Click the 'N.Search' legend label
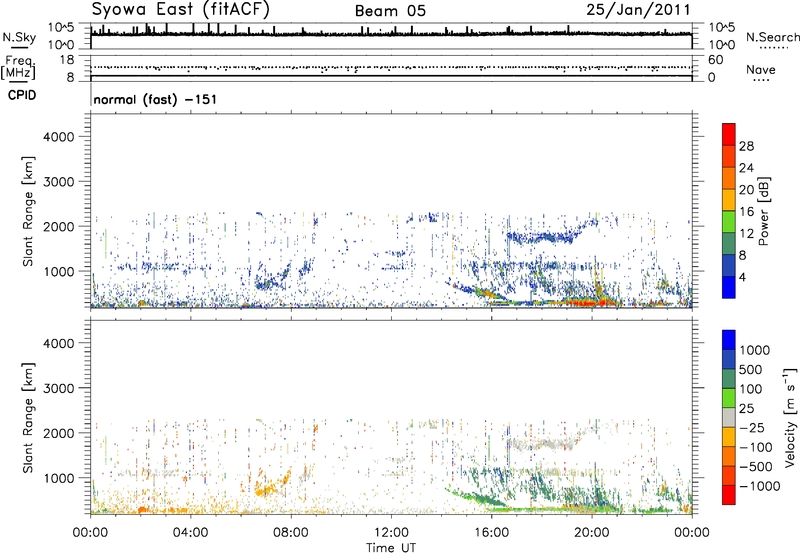This screenshot has width=800, height=554. click(772, 37)
